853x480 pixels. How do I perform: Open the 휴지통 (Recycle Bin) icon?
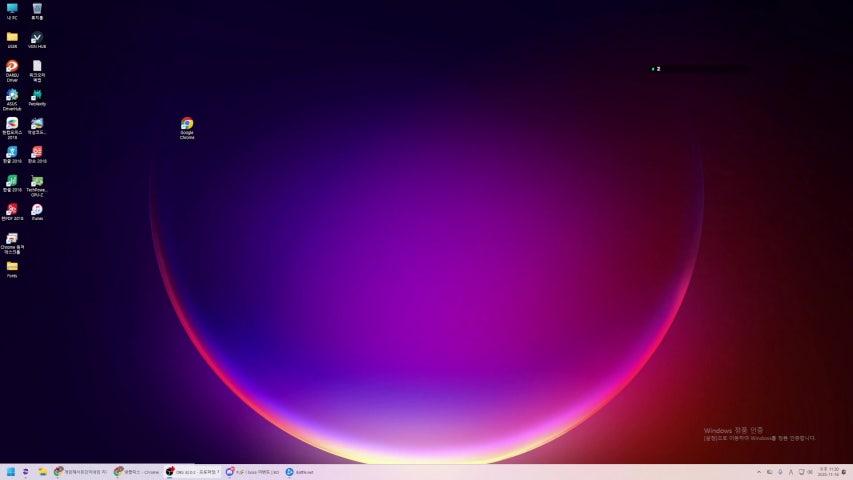[x=37, y=9]
